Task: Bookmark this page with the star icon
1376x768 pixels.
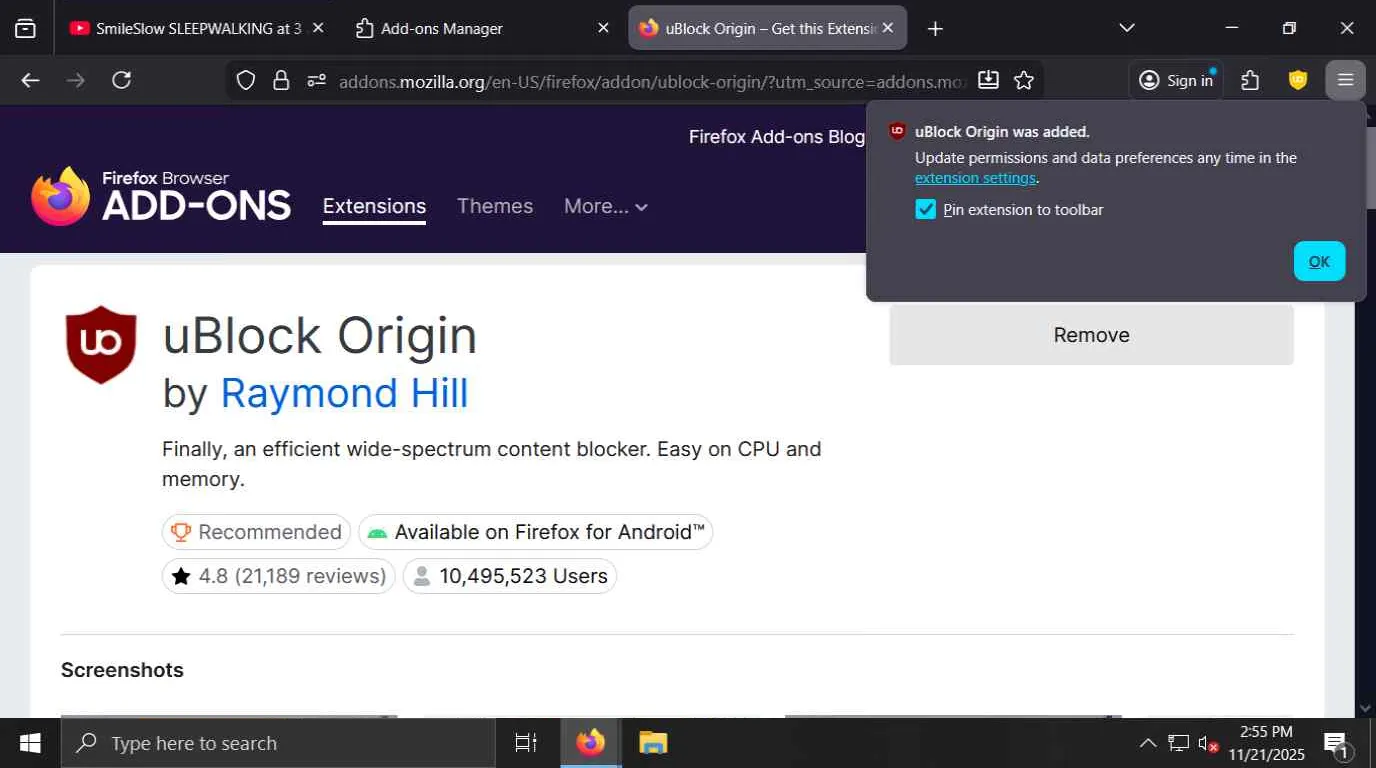Action: tap(1024, 80)
